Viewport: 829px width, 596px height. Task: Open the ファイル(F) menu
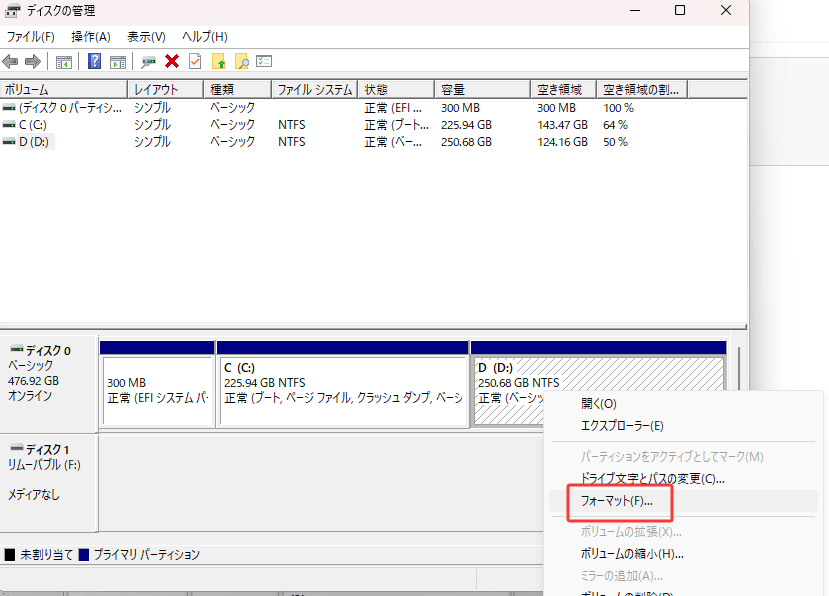point(31,37)
